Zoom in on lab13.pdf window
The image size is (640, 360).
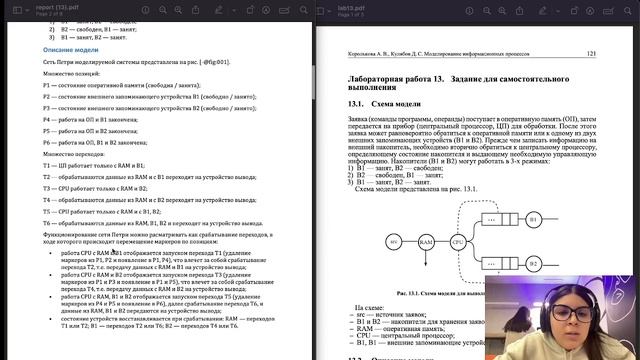pyautogui.click(x=502, y=11)
